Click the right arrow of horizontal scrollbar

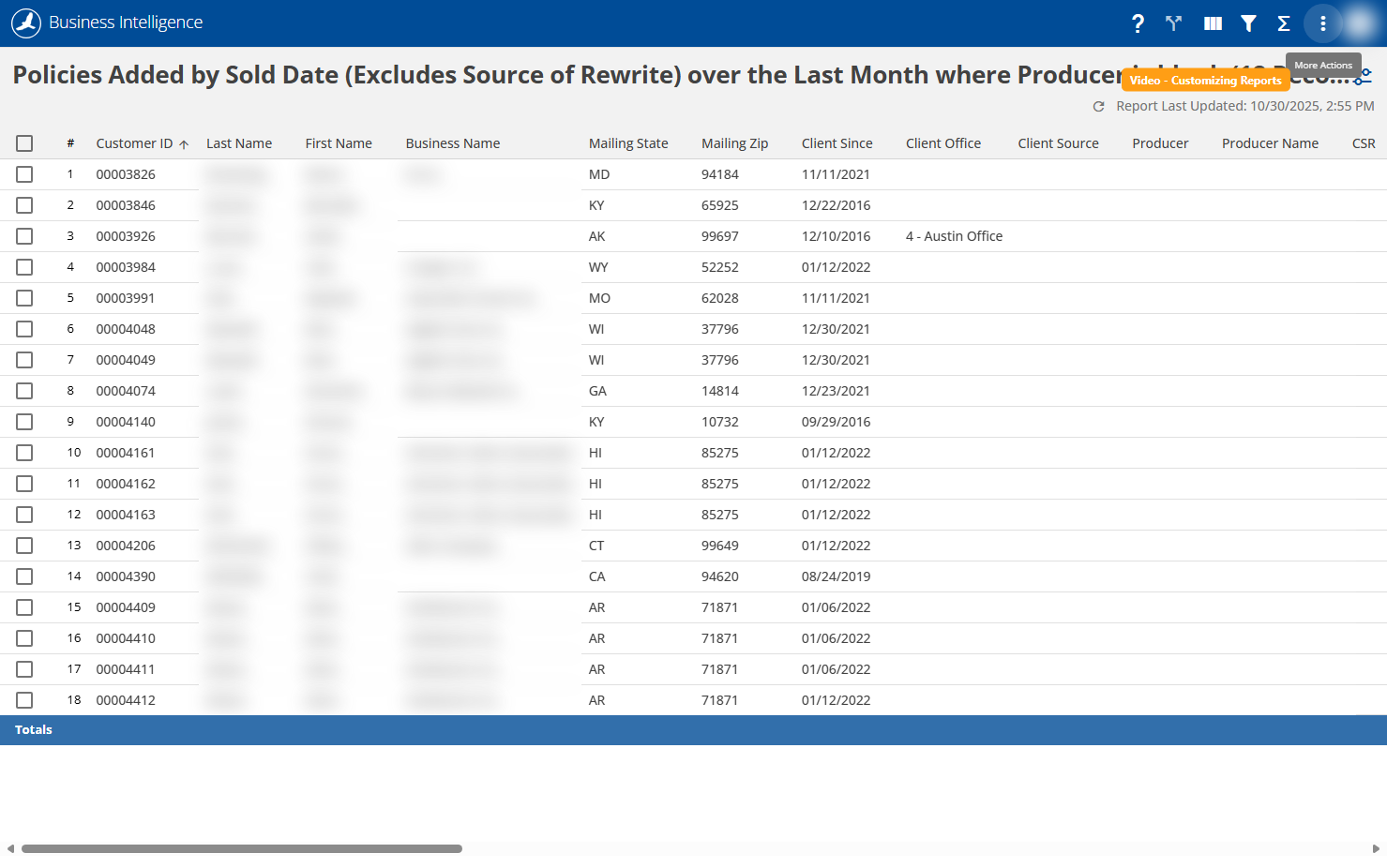click(x=1376, y=849)
